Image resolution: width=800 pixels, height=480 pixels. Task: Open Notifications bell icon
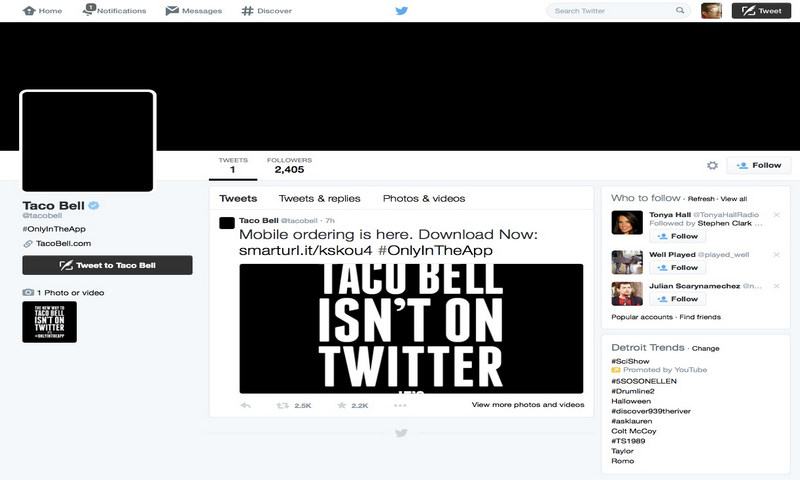tap(90, 11)
